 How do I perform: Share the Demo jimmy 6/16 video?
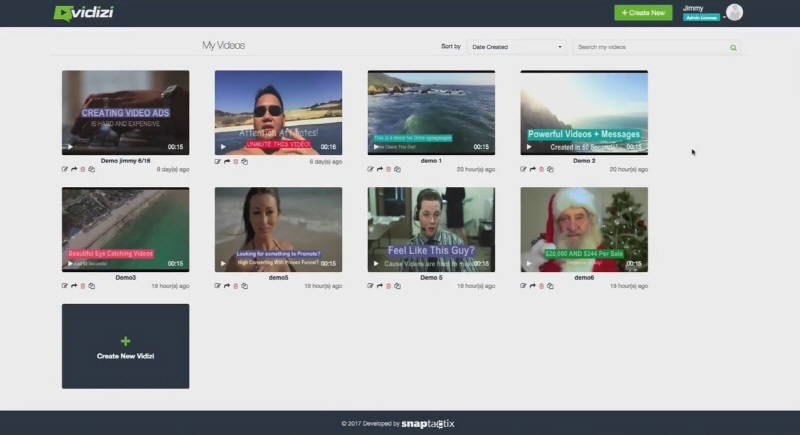(74, 169)
